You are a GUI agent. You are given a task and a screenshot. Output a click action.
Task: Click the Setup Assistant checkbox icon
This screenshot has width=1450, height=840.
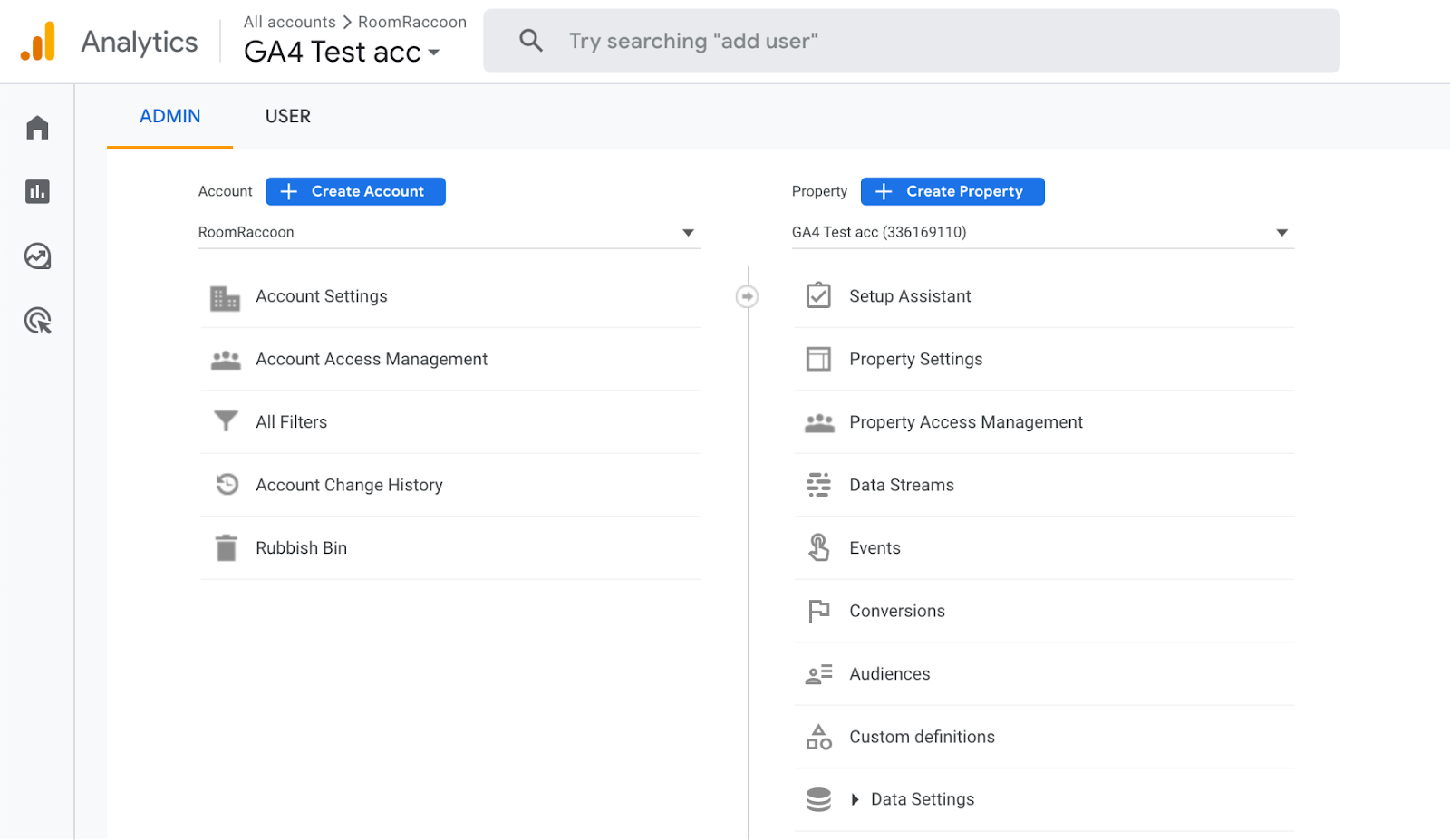(818, 296)
